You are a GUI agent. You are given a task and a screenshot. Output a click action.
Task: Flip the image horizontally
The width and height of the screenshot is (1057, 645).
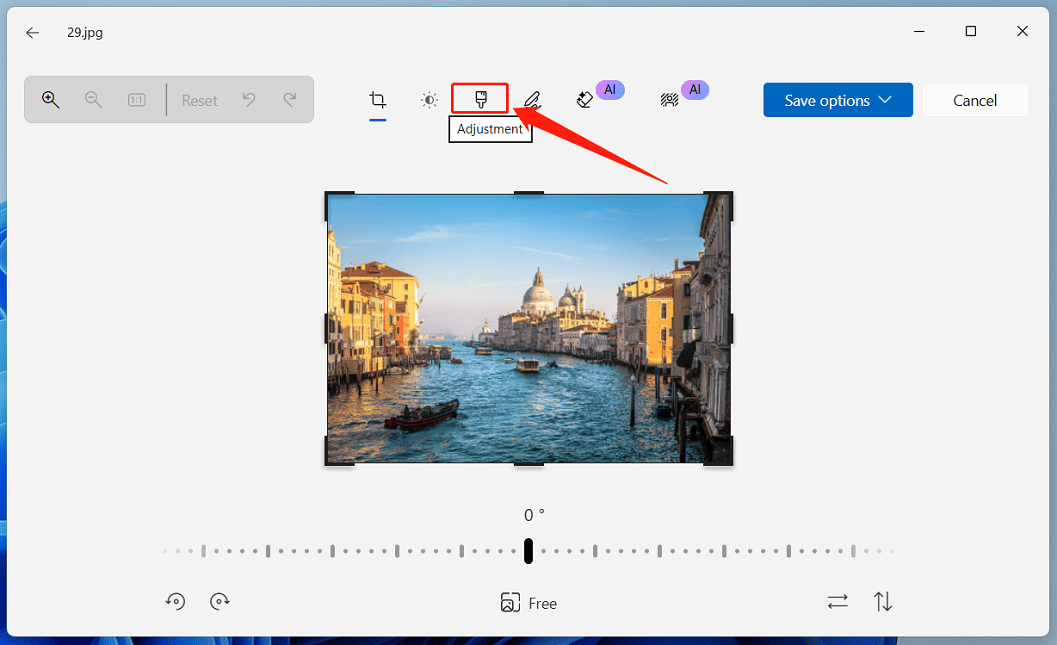tap(837, 601)
